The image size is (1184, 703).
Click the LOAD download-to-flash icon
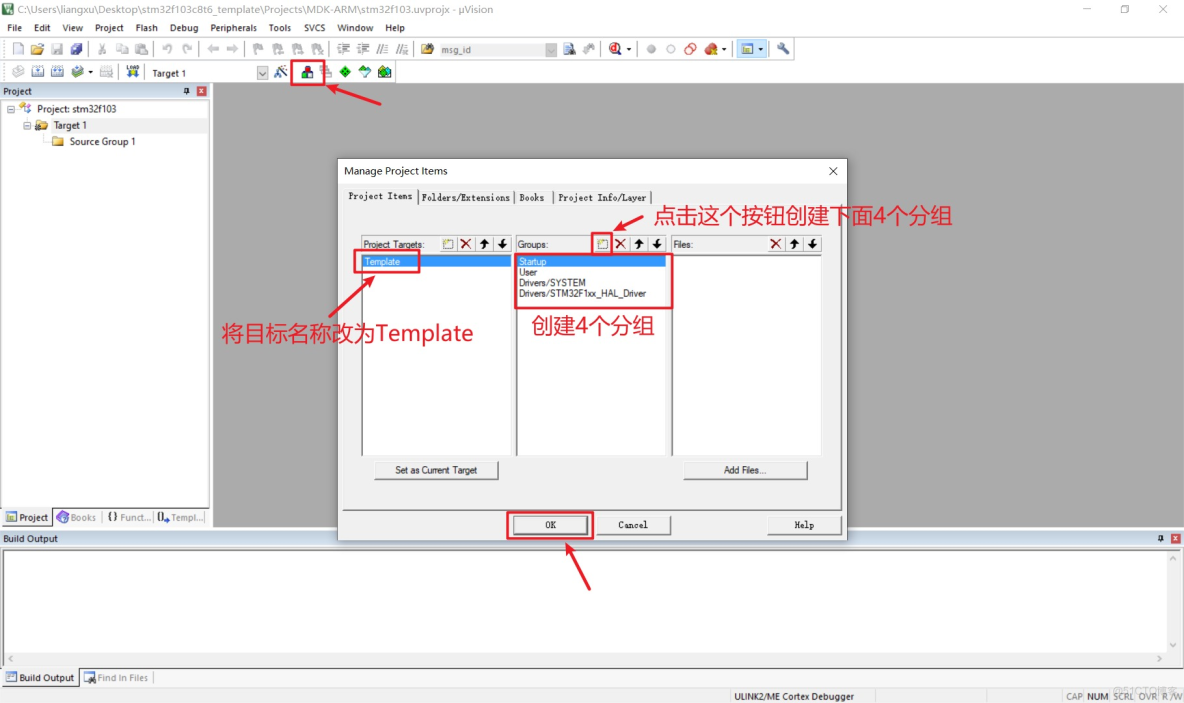(131, 71)
